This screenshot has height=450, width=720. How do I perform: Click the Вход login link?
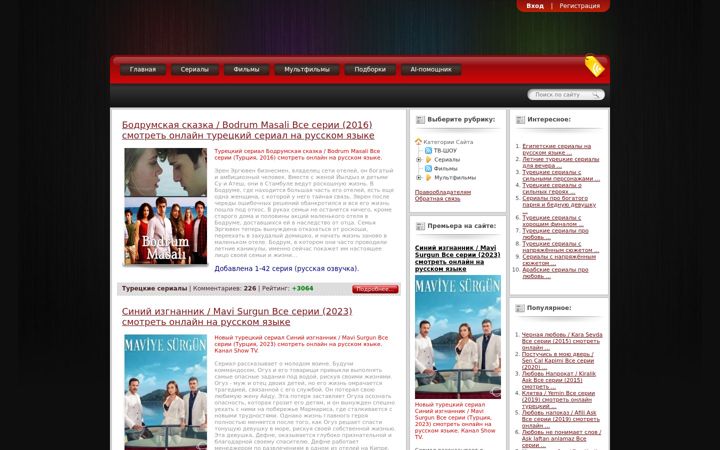(535, 6)
